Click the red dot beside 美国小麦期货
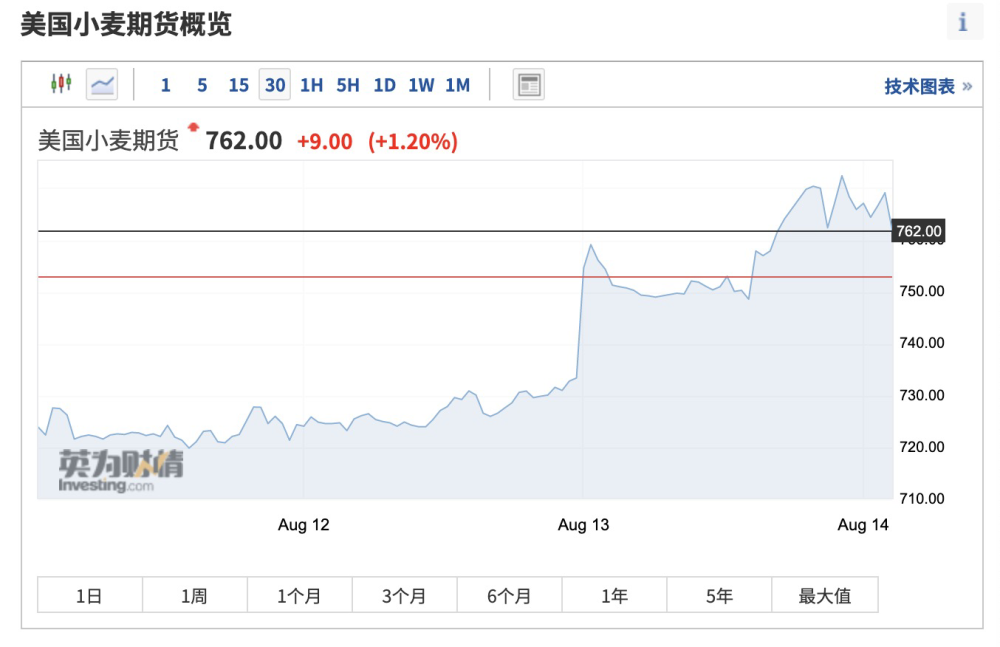The height and width of the screenshot is (647, 1000). coord(193,127)
